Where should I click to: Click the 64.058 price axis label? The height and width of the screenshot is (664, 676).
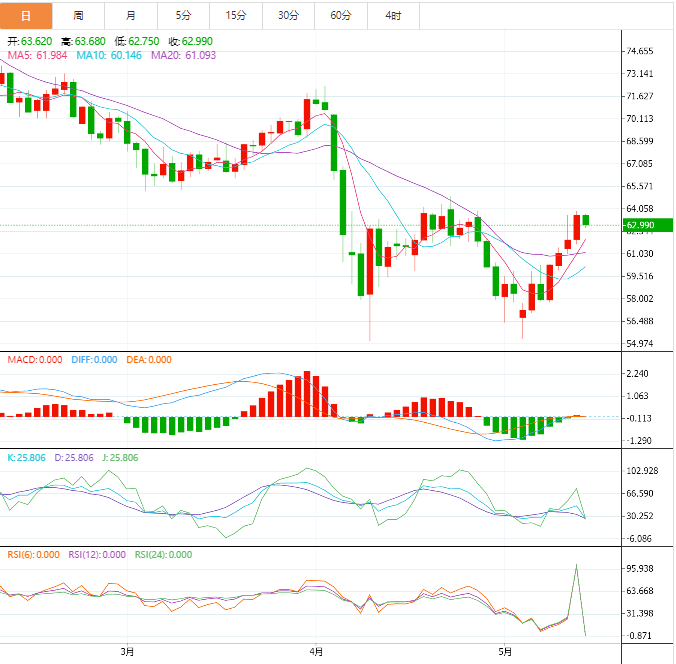(x=640, y=209)
